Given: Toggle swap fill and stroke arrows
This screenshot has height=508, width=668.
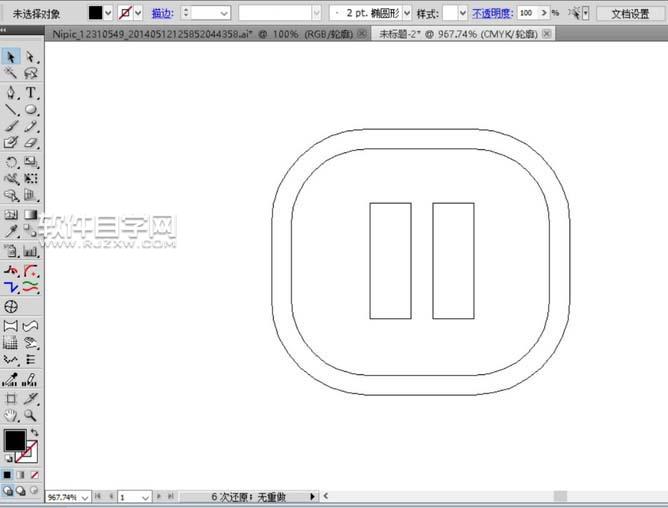Looking at the screenshot, I should coord(35,432).
